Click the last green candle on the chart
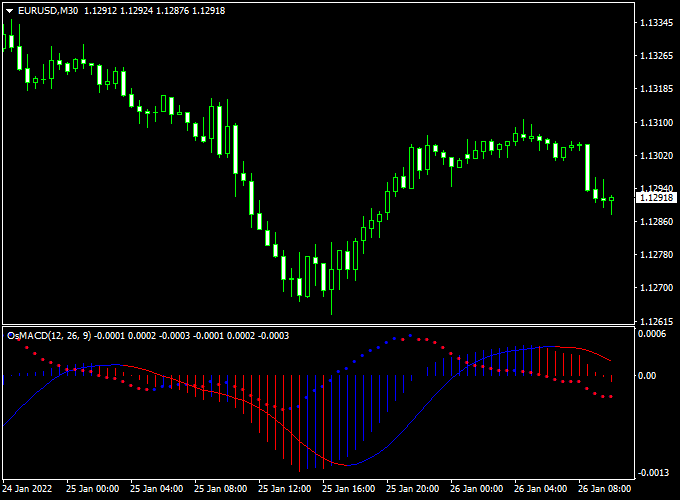680x500 pixels. click(x=611, y=200)
